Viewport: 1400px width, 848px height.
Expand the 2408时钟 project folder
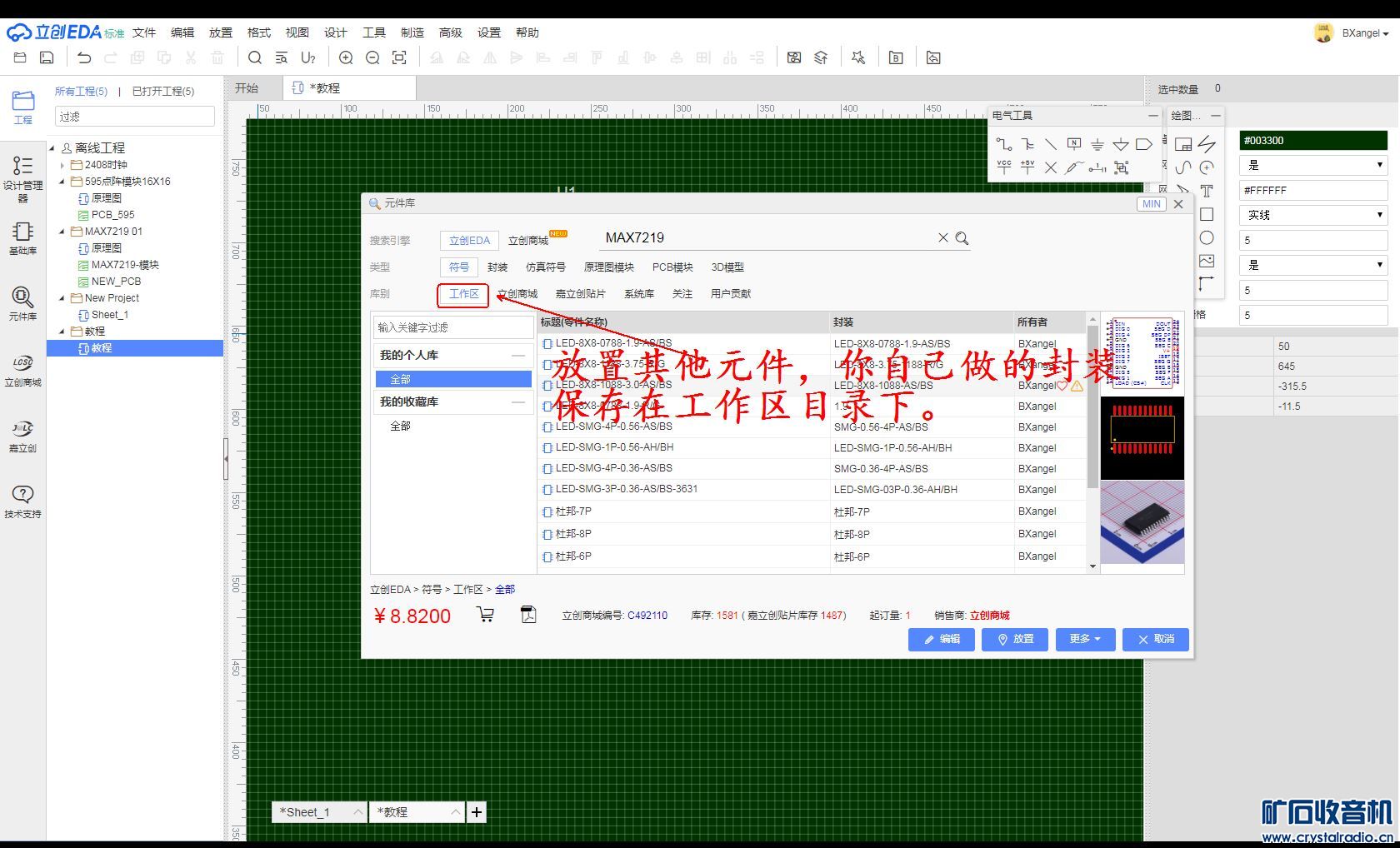tap(62, 165)
